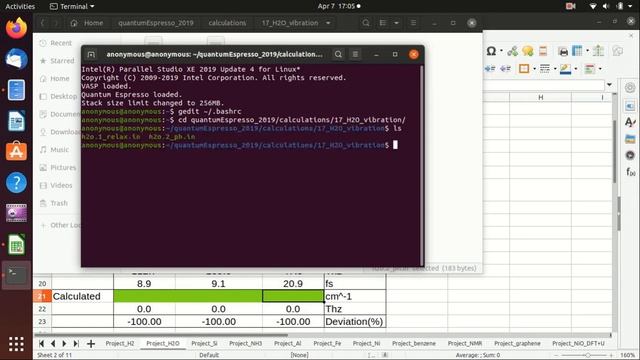
Task: Launch Thunderbird mail from the dock
Action: pyautogui.click(x=16, y=59)
